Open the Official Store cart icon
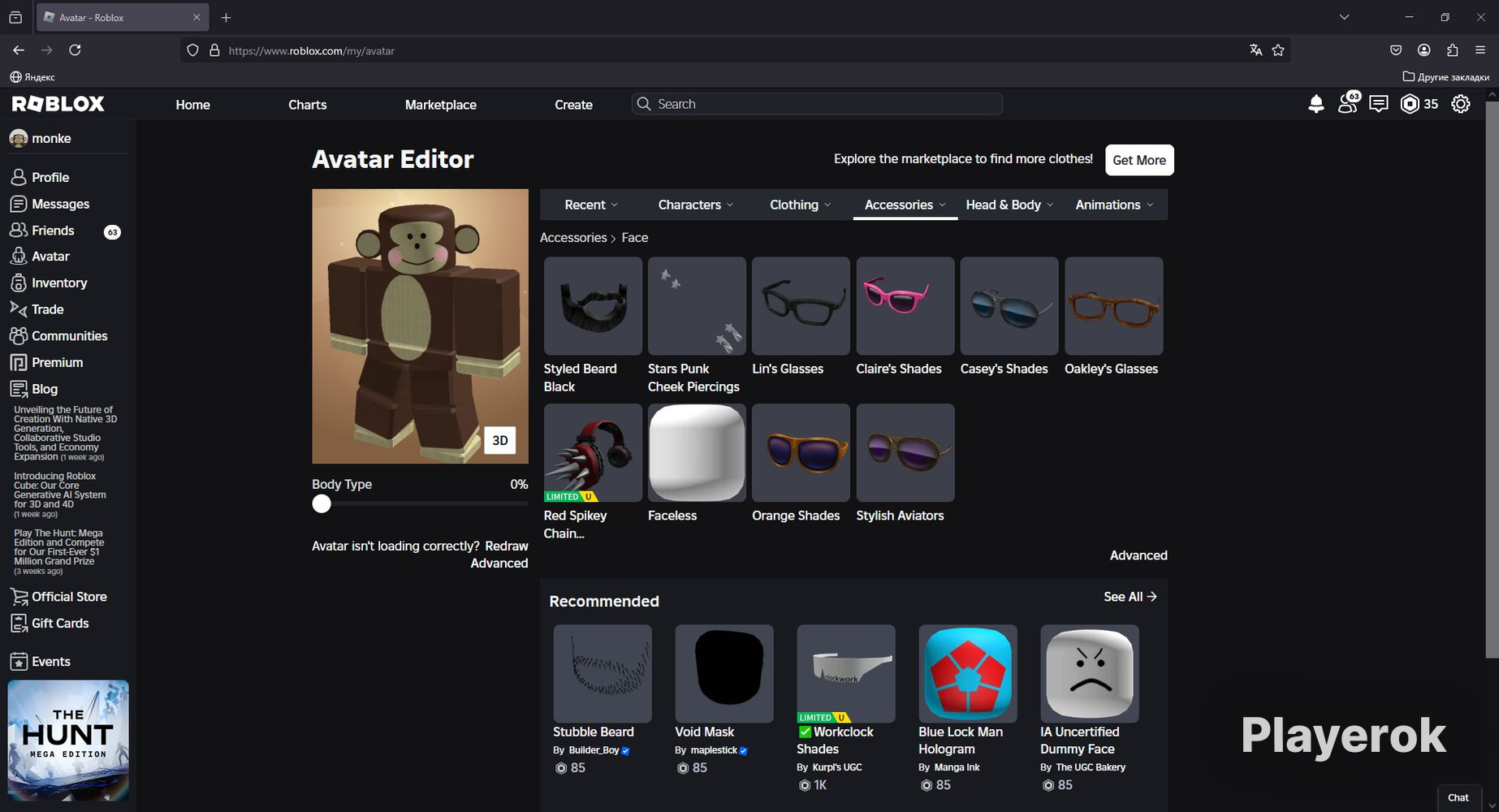 [19, 597]
